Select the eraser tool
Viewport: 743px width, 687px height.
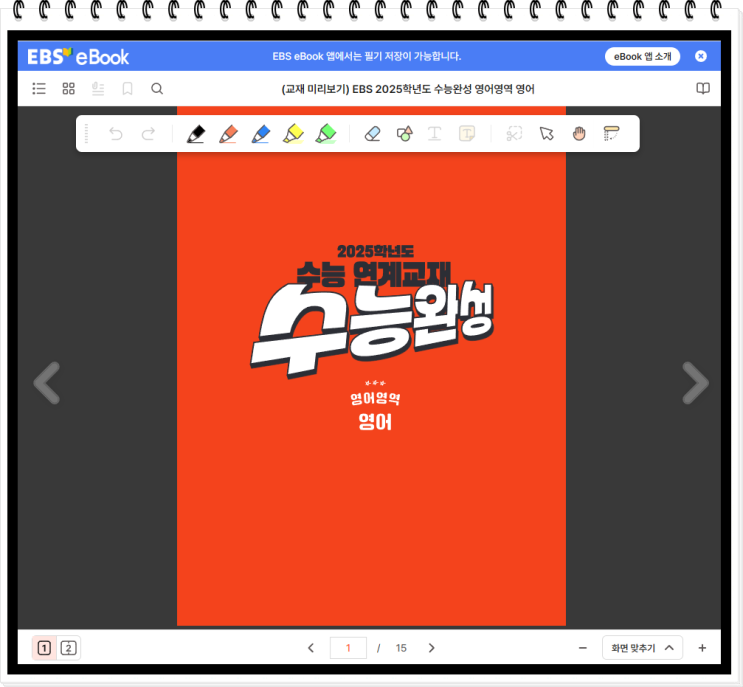point(372,134)
